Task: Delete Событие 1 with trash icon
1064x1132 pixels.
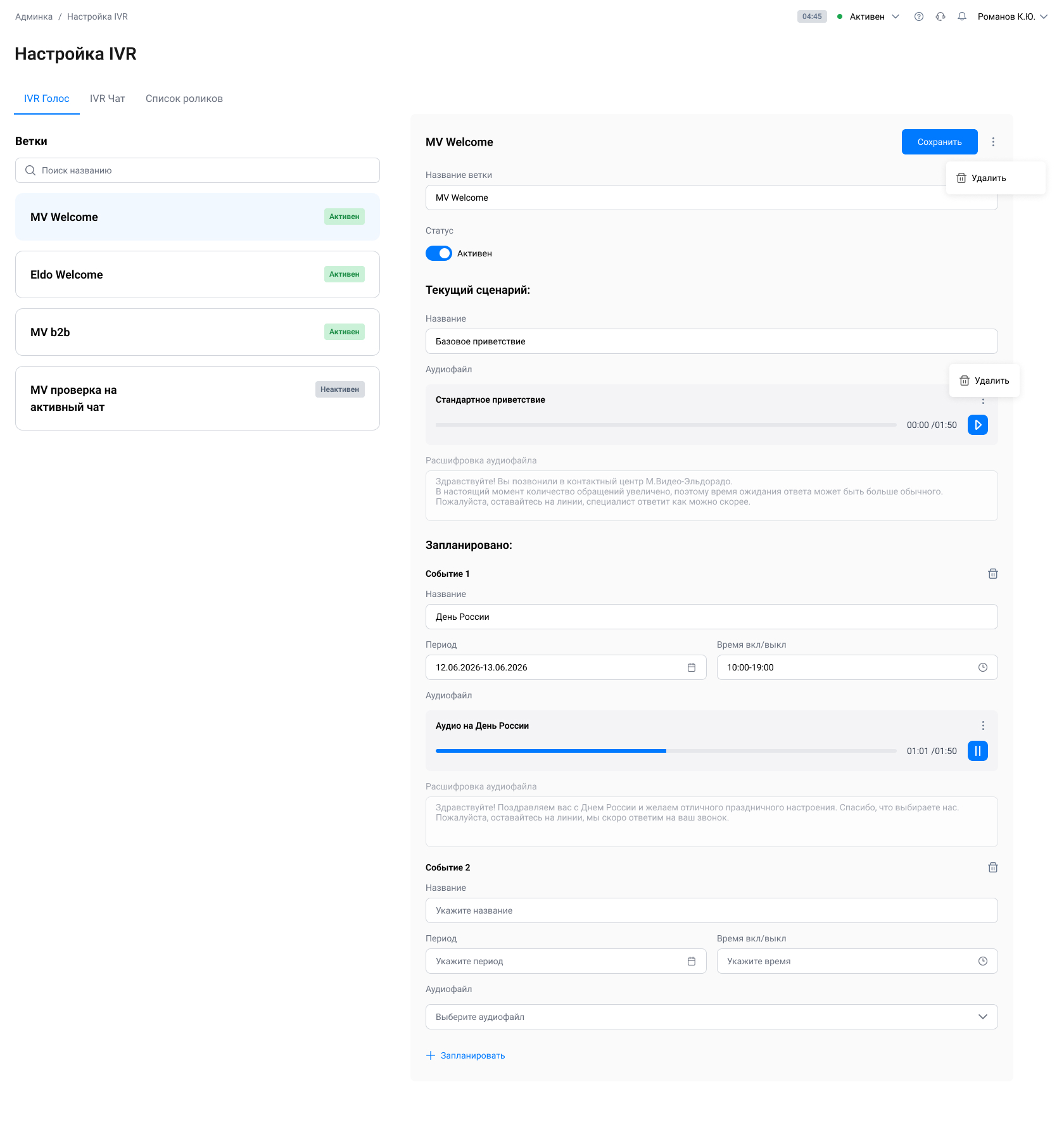Action: pyautogui.click(x=993, y=574)
